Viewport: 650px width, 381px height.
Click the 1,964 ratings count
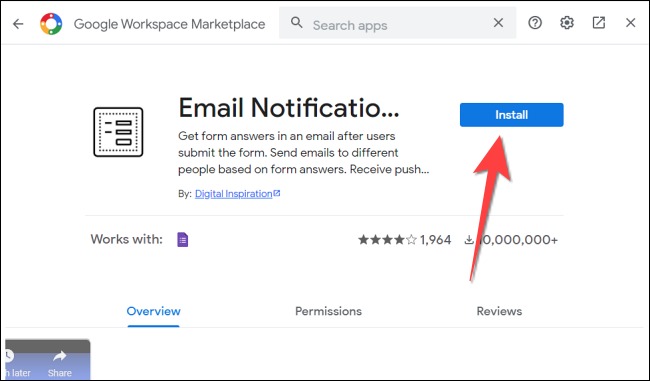pyautogui.click(x=435, y=240)
